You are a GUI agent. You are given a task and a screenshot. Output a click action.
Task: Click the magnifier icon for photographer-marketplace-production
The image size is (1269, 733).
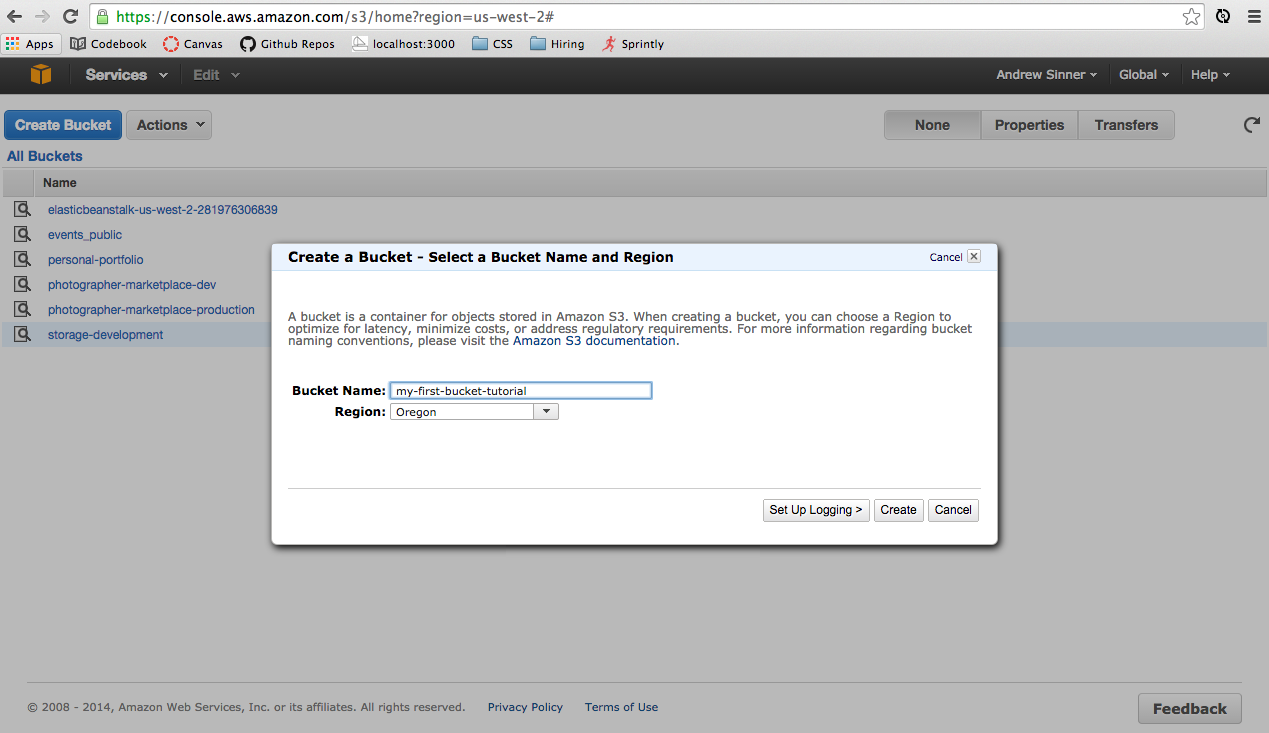coord(22,310)
